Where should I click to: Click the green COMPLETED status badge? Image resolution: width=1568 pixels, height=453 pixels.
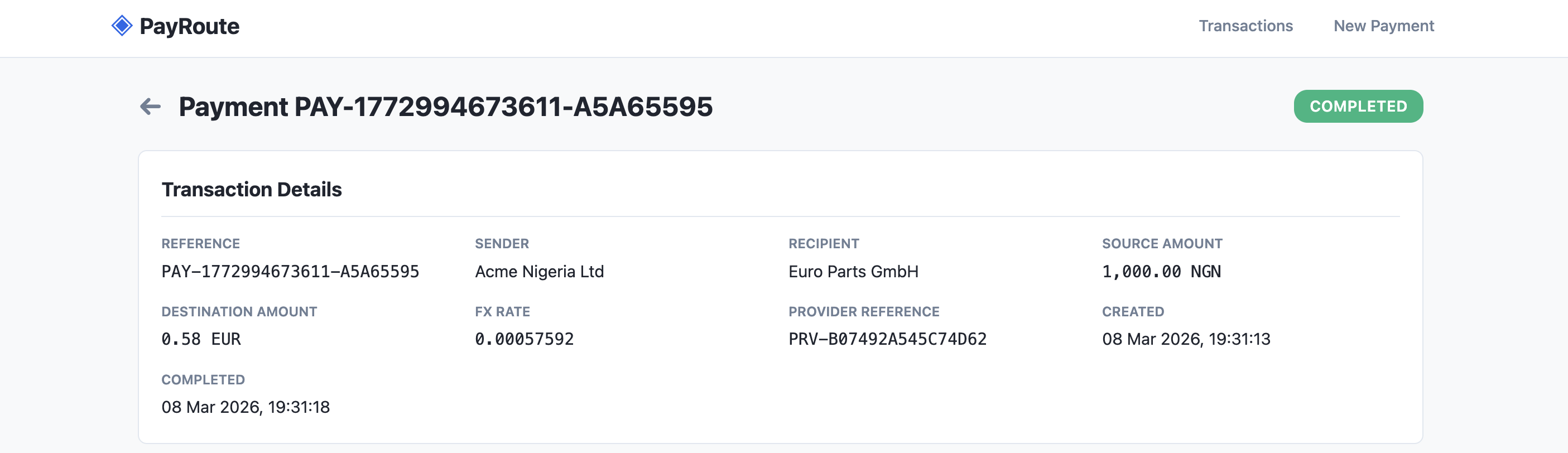click(1359, 105)
